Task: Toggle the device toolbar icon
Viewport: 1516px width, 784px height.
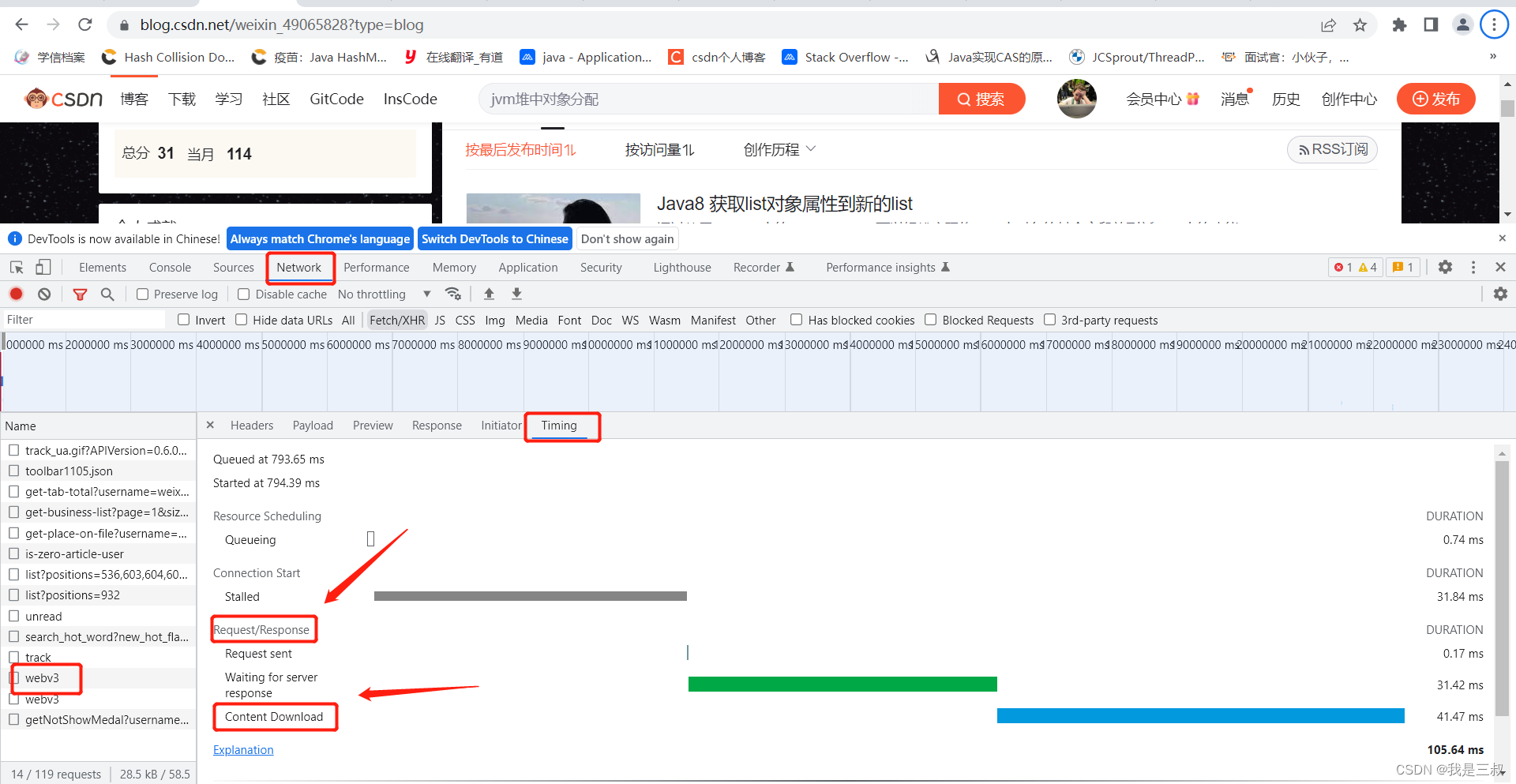Action: (43, 267)
